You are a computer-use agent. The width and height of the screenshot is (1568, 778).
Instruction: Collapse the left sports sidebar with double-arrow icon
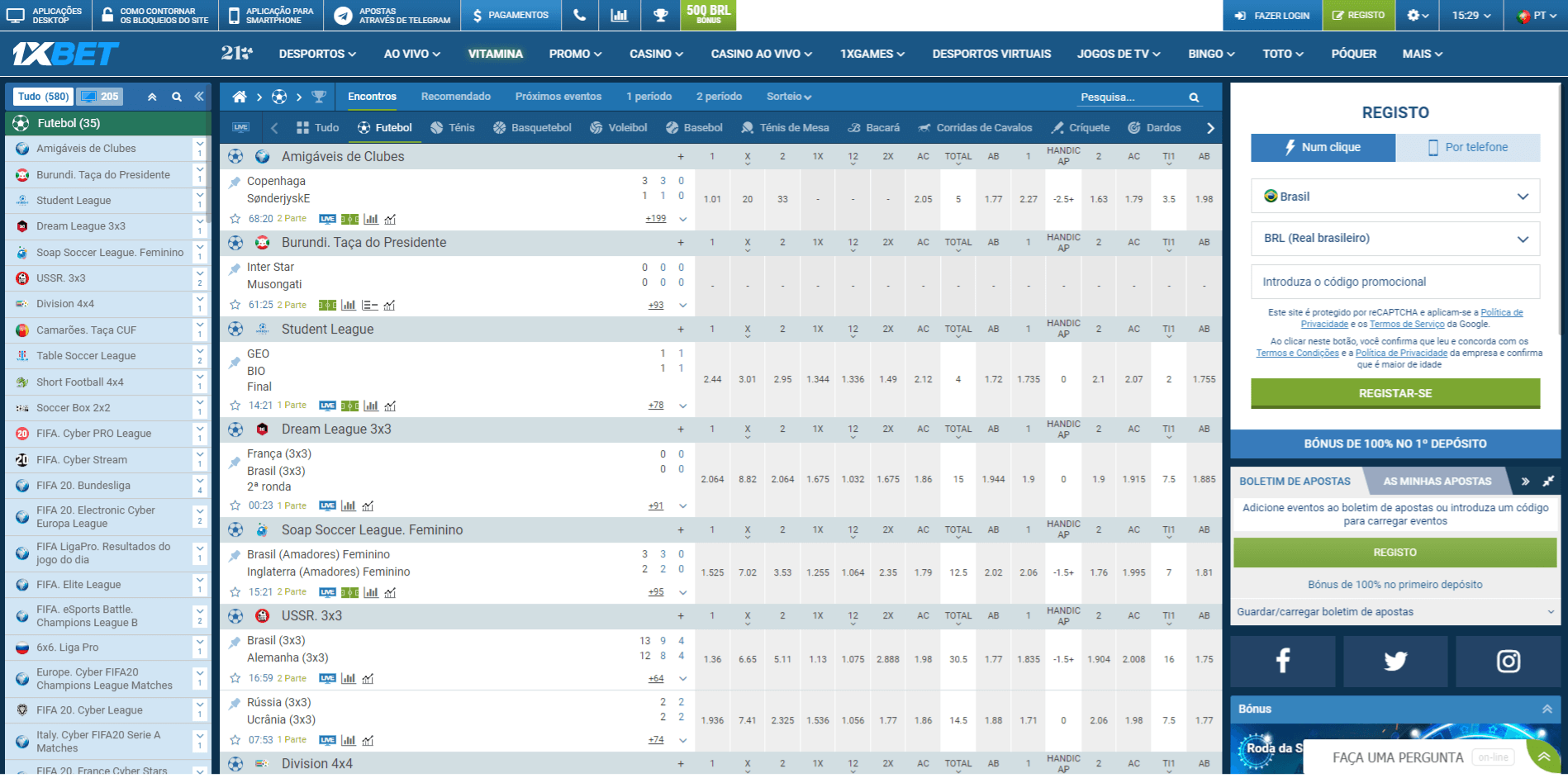point(199,97)
